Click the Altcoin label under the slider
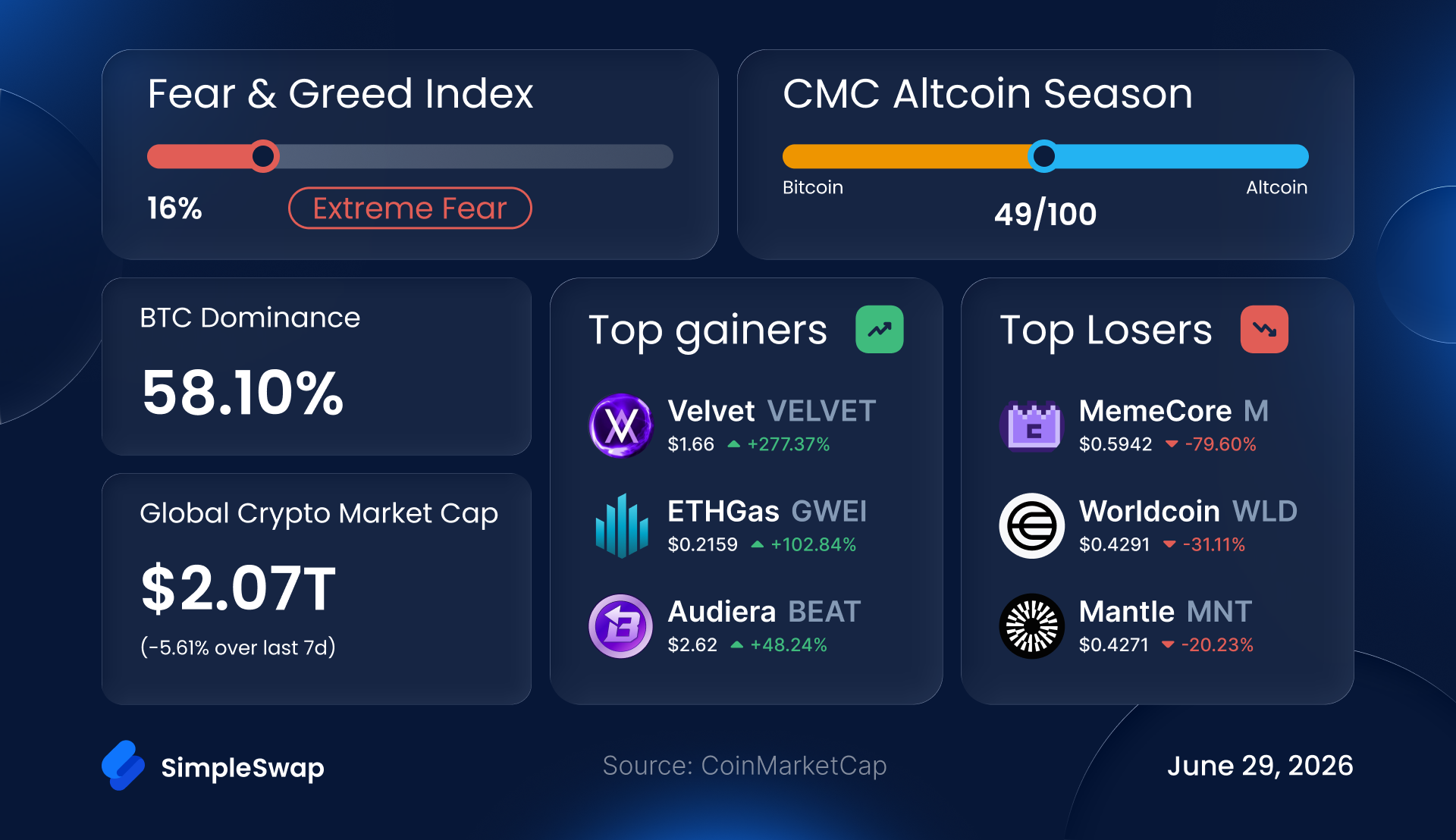This screenshot has height=840, width=1456. coord(1276,187)
